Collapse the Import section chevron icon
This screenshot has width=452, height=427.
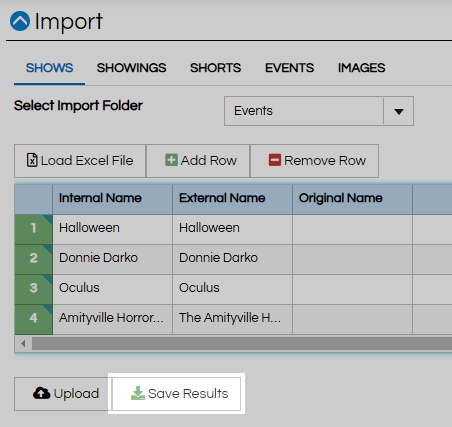(20, 21)
